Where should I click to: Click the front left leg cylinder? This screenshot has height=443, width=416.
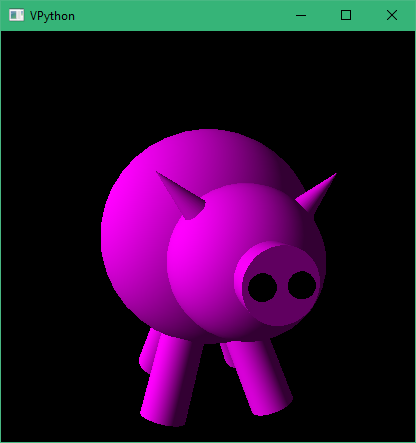tap(172, 380)
